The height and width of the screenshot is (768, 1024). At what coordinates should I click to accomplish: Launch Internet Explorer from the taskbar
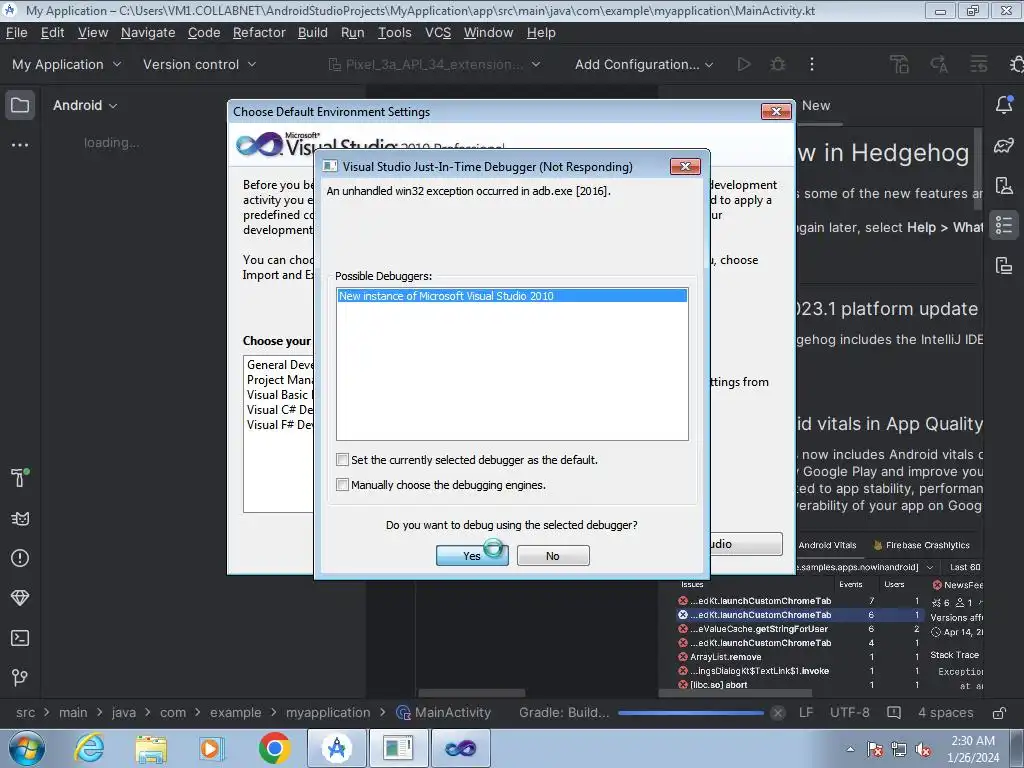click(89, 748)
